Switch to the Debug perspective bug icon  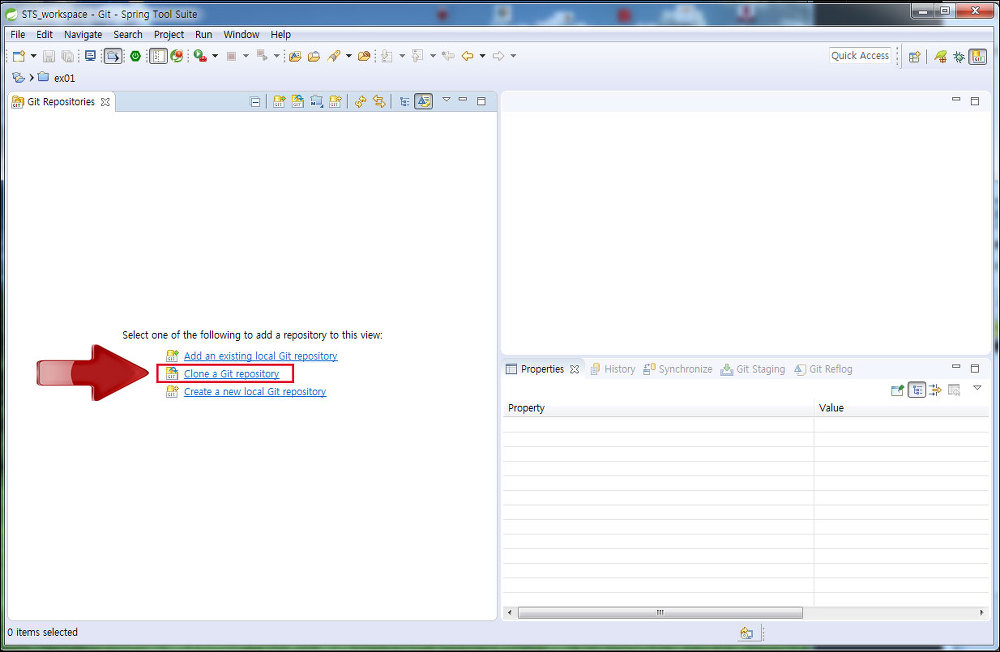coord(959,57)
